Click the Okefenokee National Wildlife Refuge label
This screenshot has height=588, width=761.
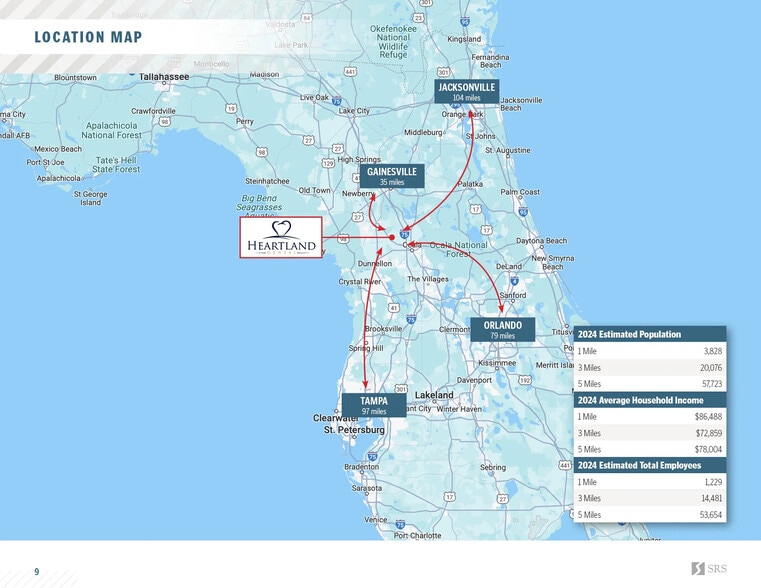pyautogui.click(x=393, y=42)
